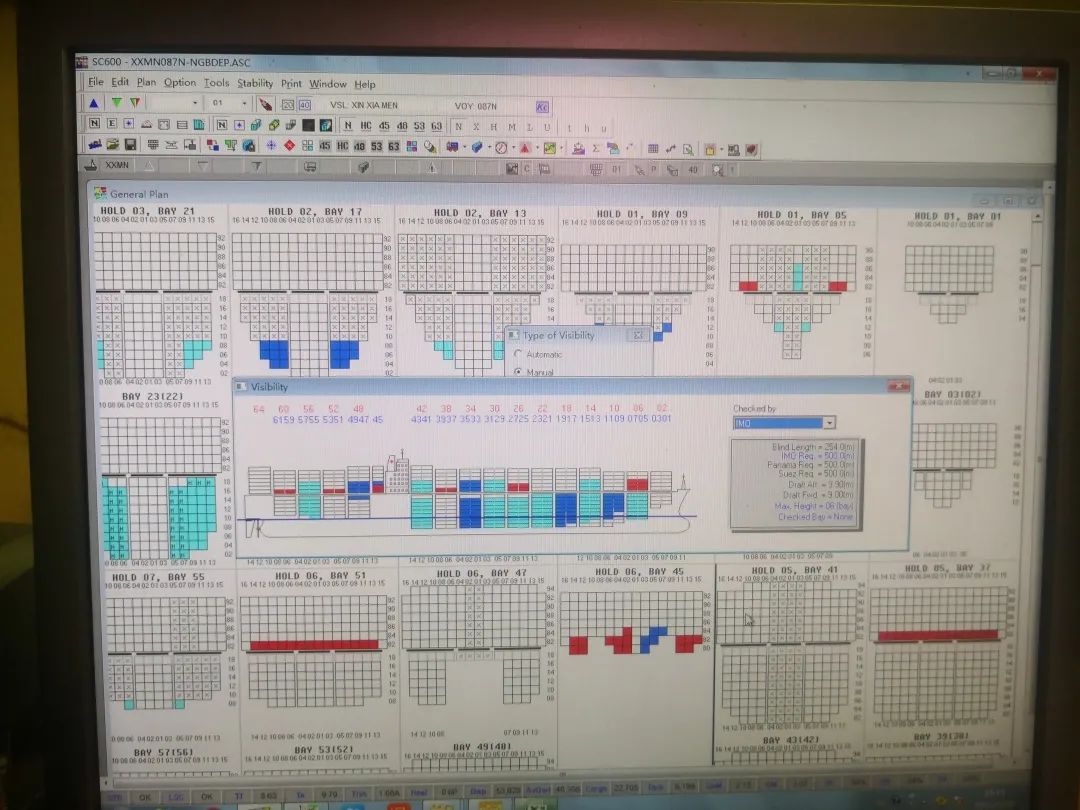
Task: Click the magnifier document icon in third row
Action: 688,149
